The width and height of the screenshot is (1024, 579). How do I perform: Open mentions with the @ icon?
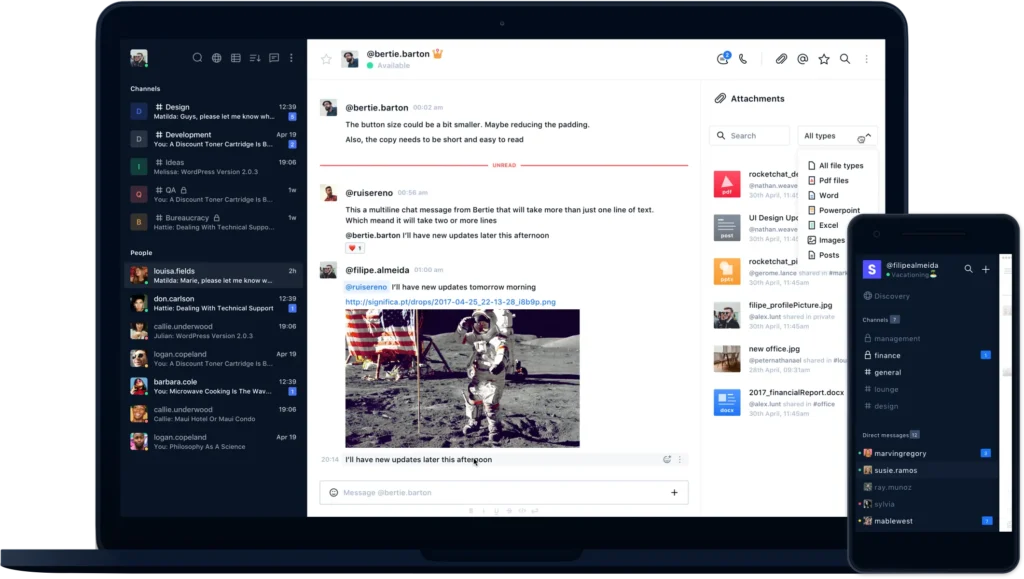point(802,59)
